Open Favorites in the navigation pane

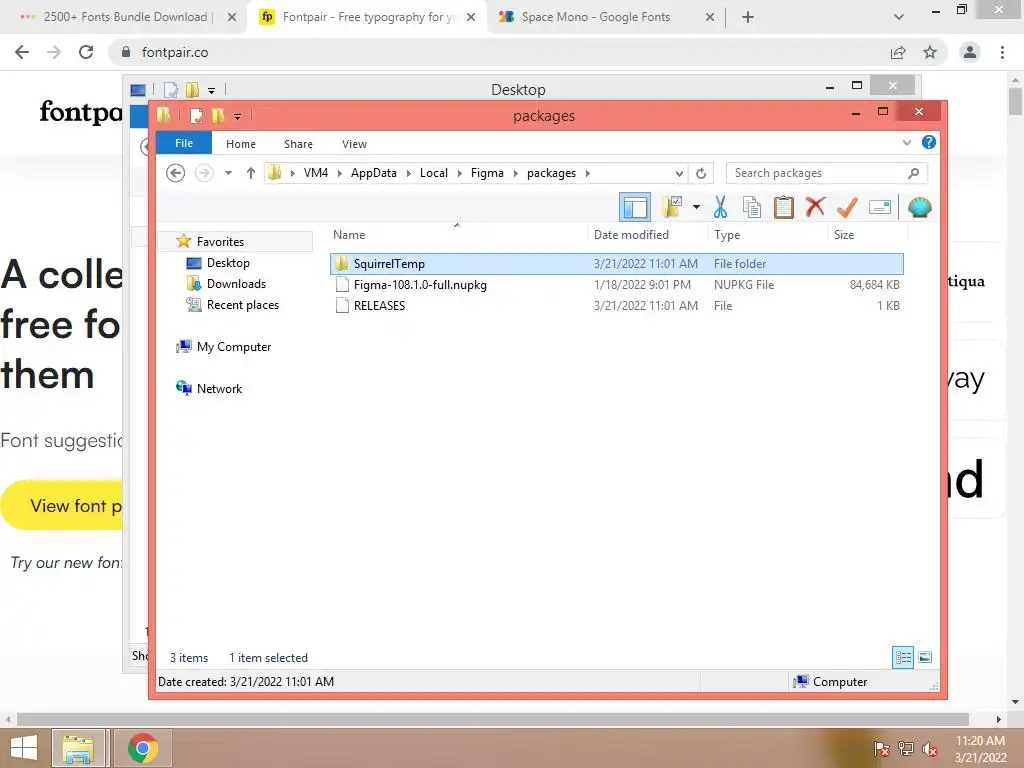tap(220, 242)
